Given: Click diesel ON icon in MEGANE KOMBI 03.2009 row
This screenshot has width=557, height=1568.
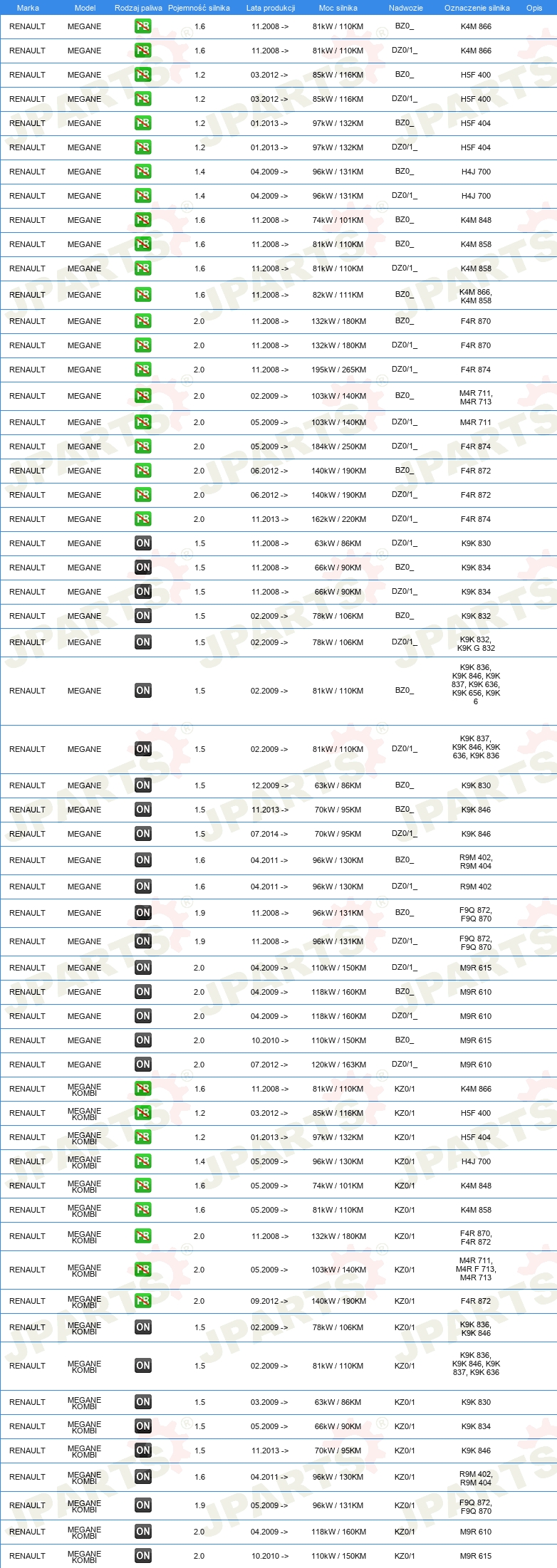Looking at the screenshot, I should 142,1402.
